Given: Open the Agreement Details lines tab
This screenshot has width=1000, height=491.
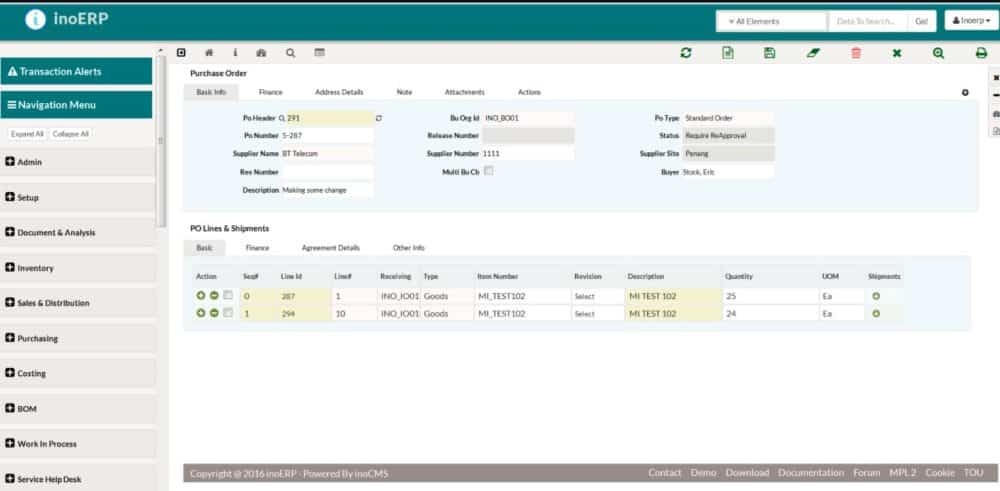Looking at the screenshot, I should coord(330,247).
